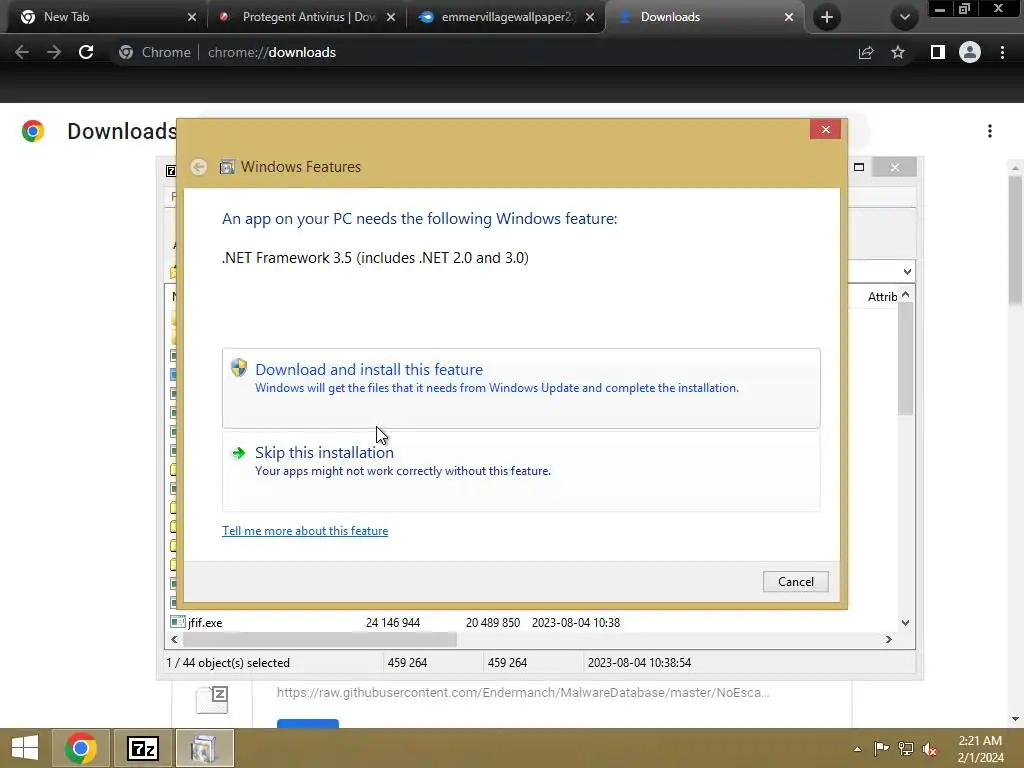The image size is (1024, 768).
Task: Toggle the side panel icon
Action: click(x=938, y=52)
